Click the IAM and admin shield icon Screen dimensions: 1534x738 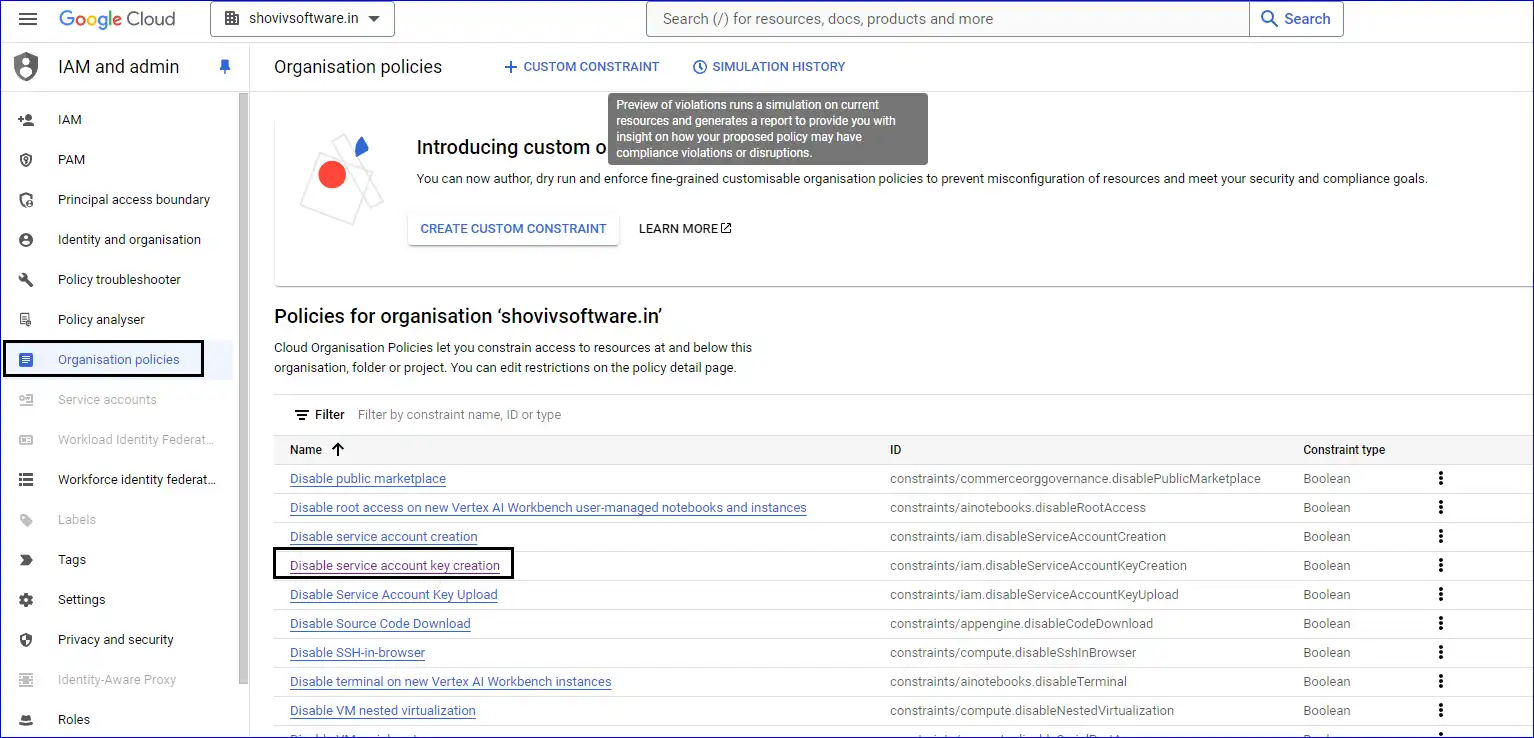pyautogui.click(x=26, y=67)
